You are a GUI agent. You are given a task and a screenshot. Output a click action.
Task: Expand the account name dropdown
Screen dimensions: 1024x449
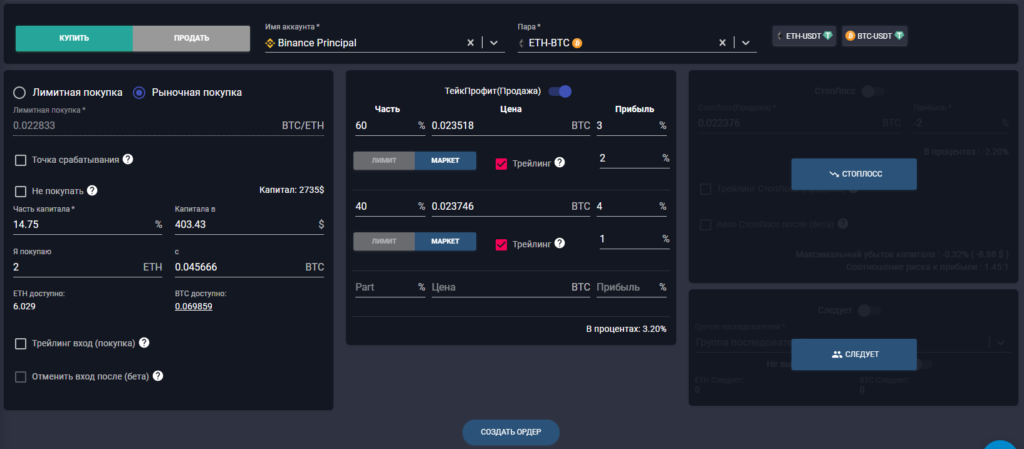pos(494,43)
